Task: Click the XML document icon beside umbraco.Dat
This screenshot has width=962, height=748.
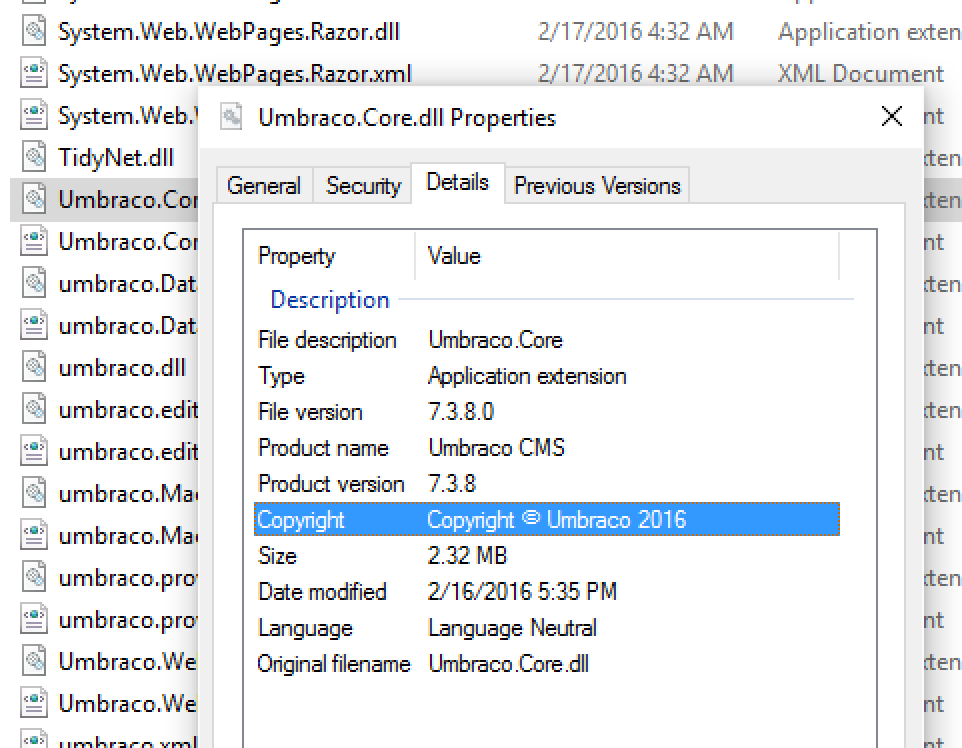Action: 34,325
